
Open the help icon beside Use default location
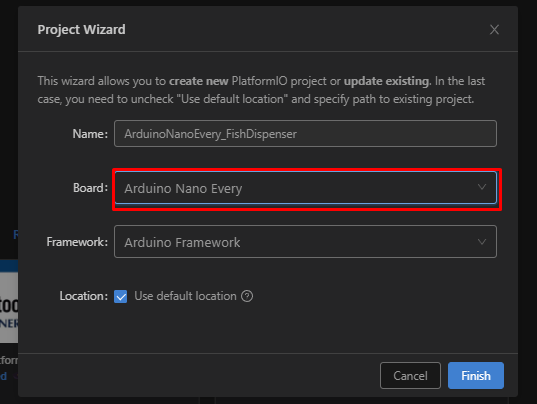247,296
